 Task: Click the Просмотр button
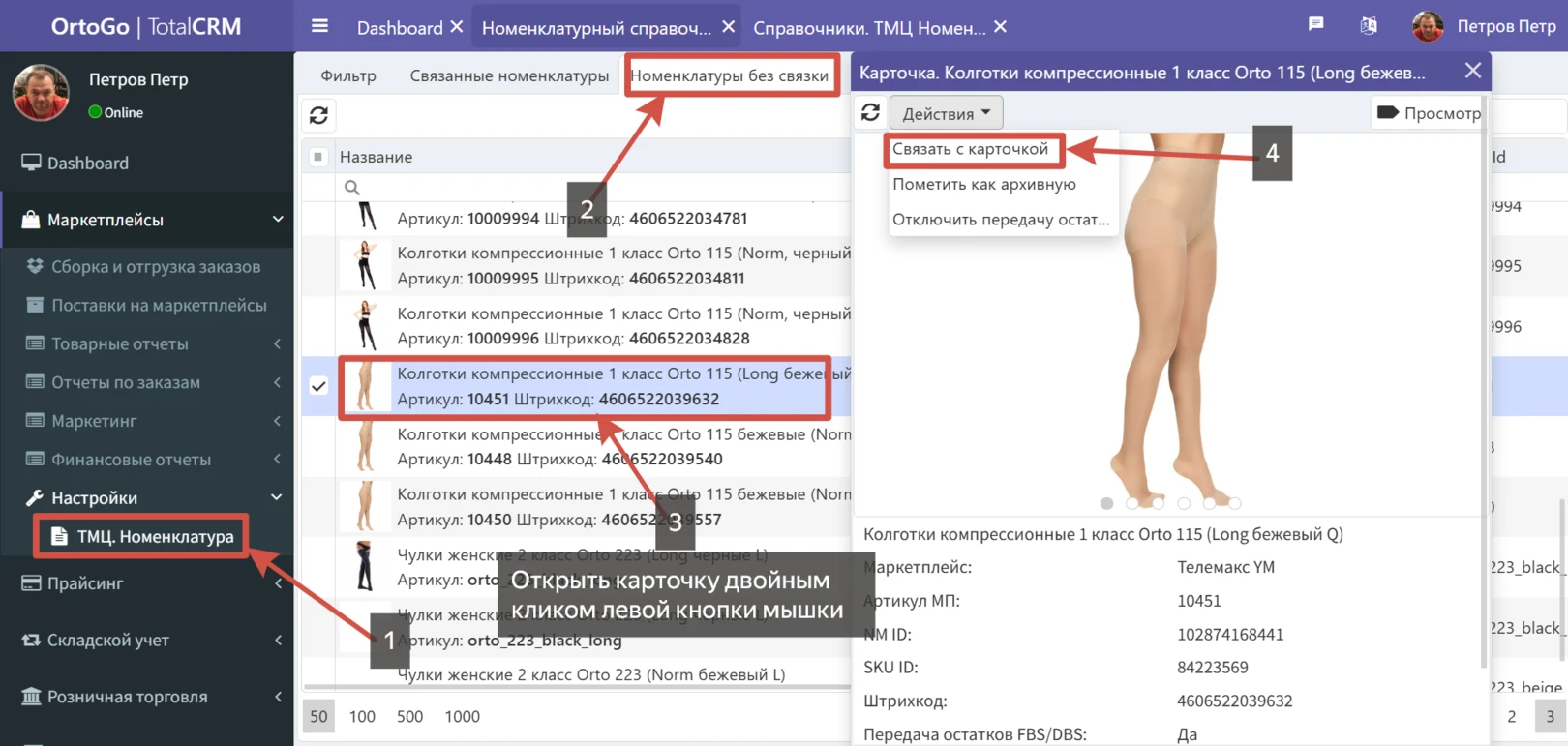(1429, 113)
